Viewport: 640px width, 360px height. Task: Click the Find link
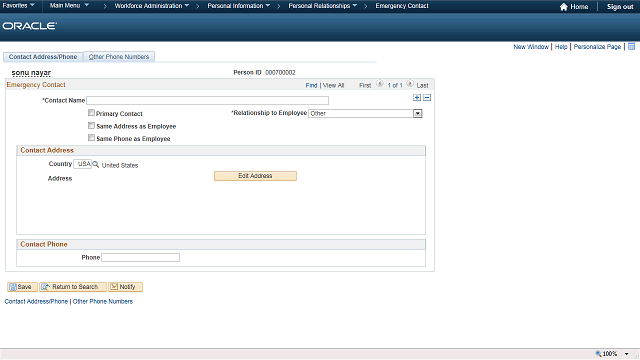pyautogui.click(x=311, y=85)
